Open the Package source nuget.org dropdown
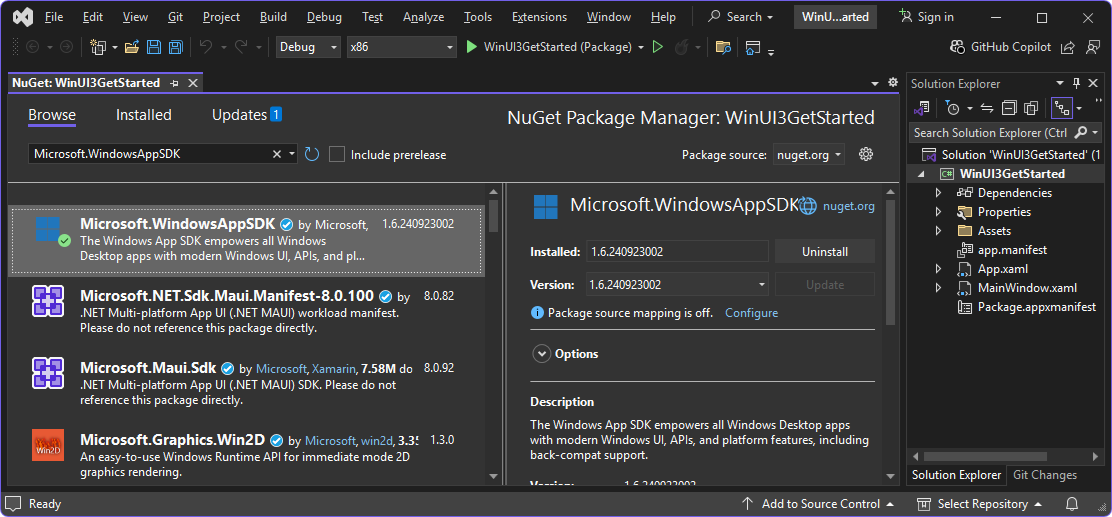The height and width of the screenshot is (517, 1112). point(808,155)
